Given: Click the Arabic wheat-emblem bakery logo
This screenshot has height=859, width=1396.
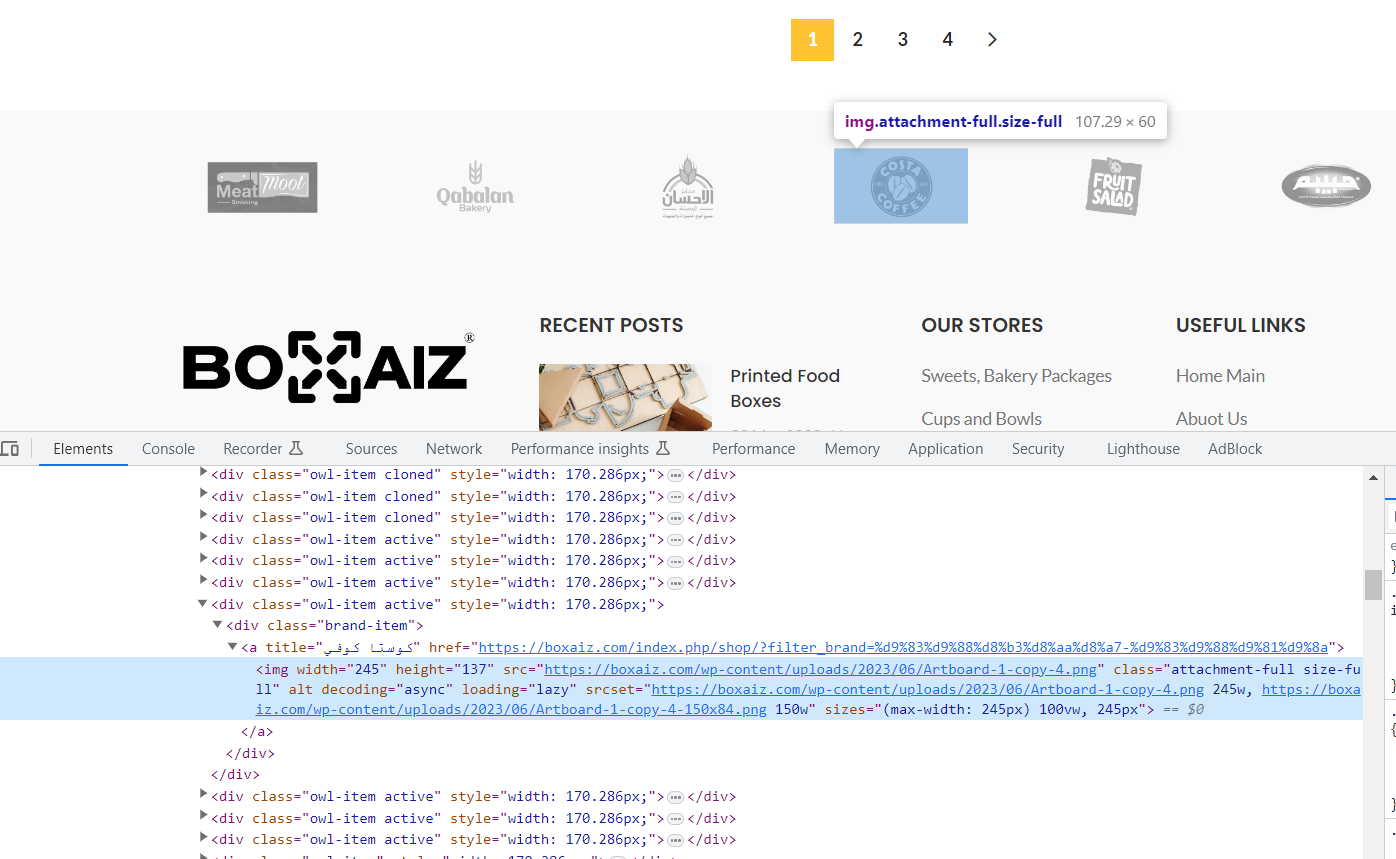Looking at the screenshot, I should [688, 187].
